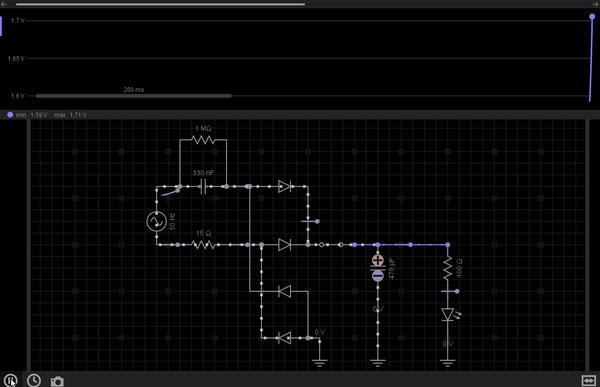Open the clock simulation speed control

(x=34, y=380)
